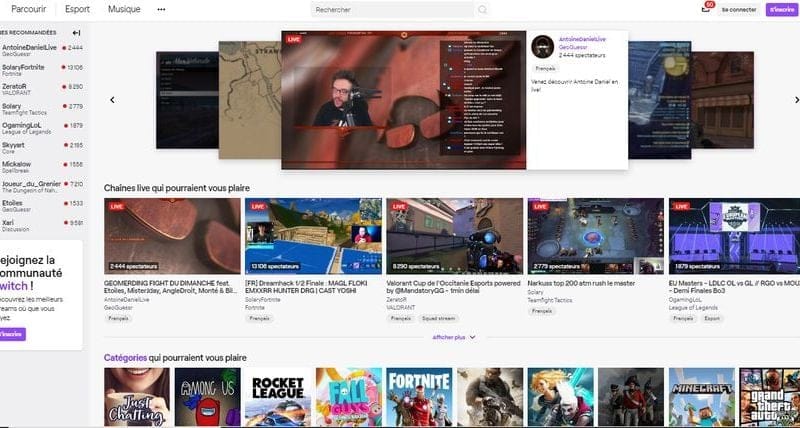Screen dimensions: 800x428
Task: Select Joueur_du_Grenier in sidebar
Action: click(42, 186)
